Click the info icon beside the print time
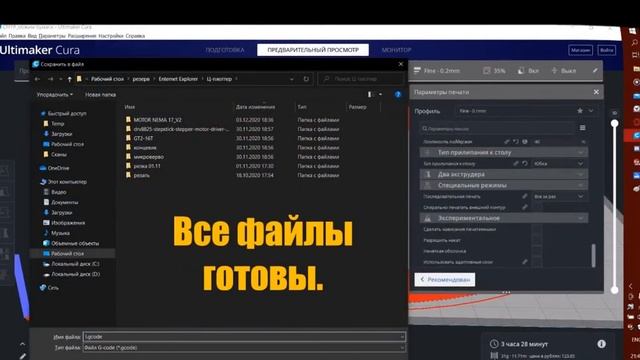 tap(601, 344)
